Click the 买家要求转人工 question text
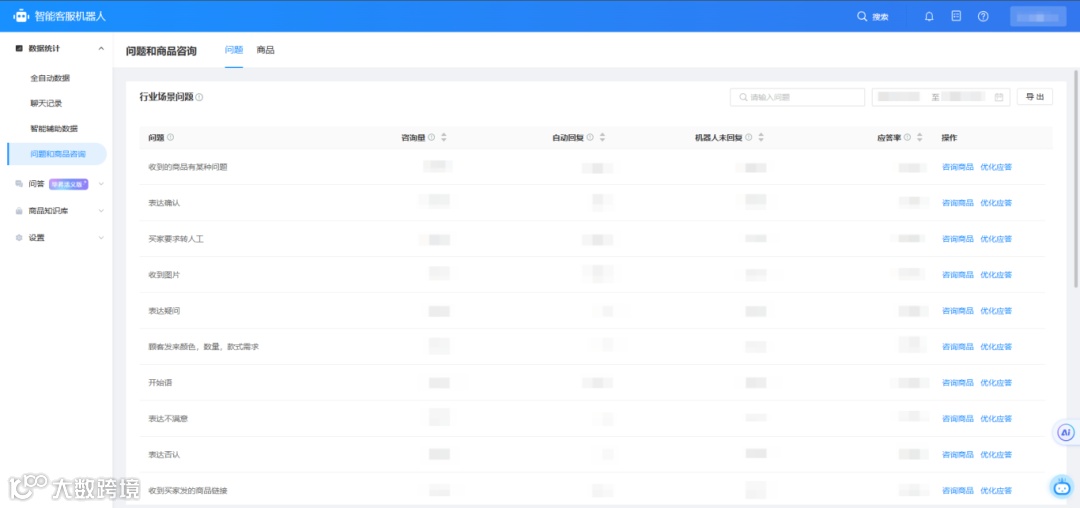 click(176, 239)
